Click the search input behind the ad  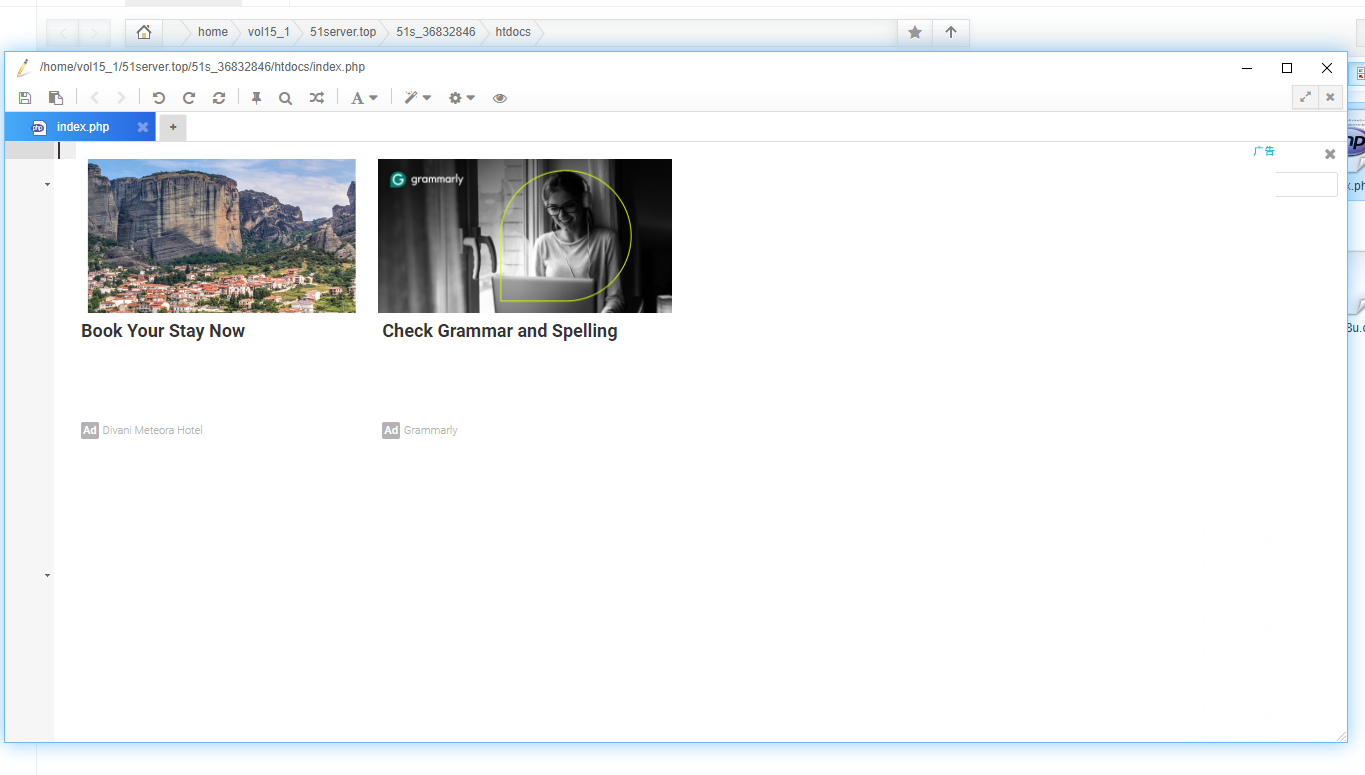pyautogui.click(x=1306, y=184)
